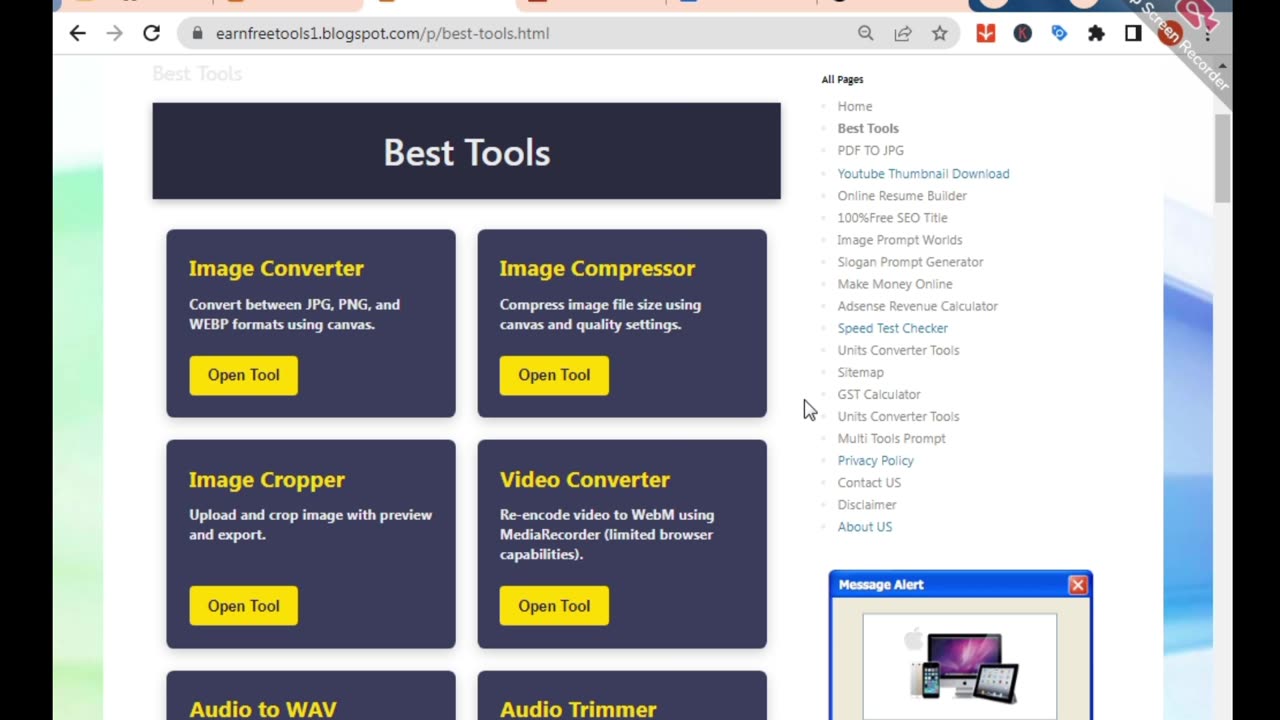This screenshot has width=1280, height=720.
Task: Open the Best Tools sidebar link
Action: click(868, 128)
